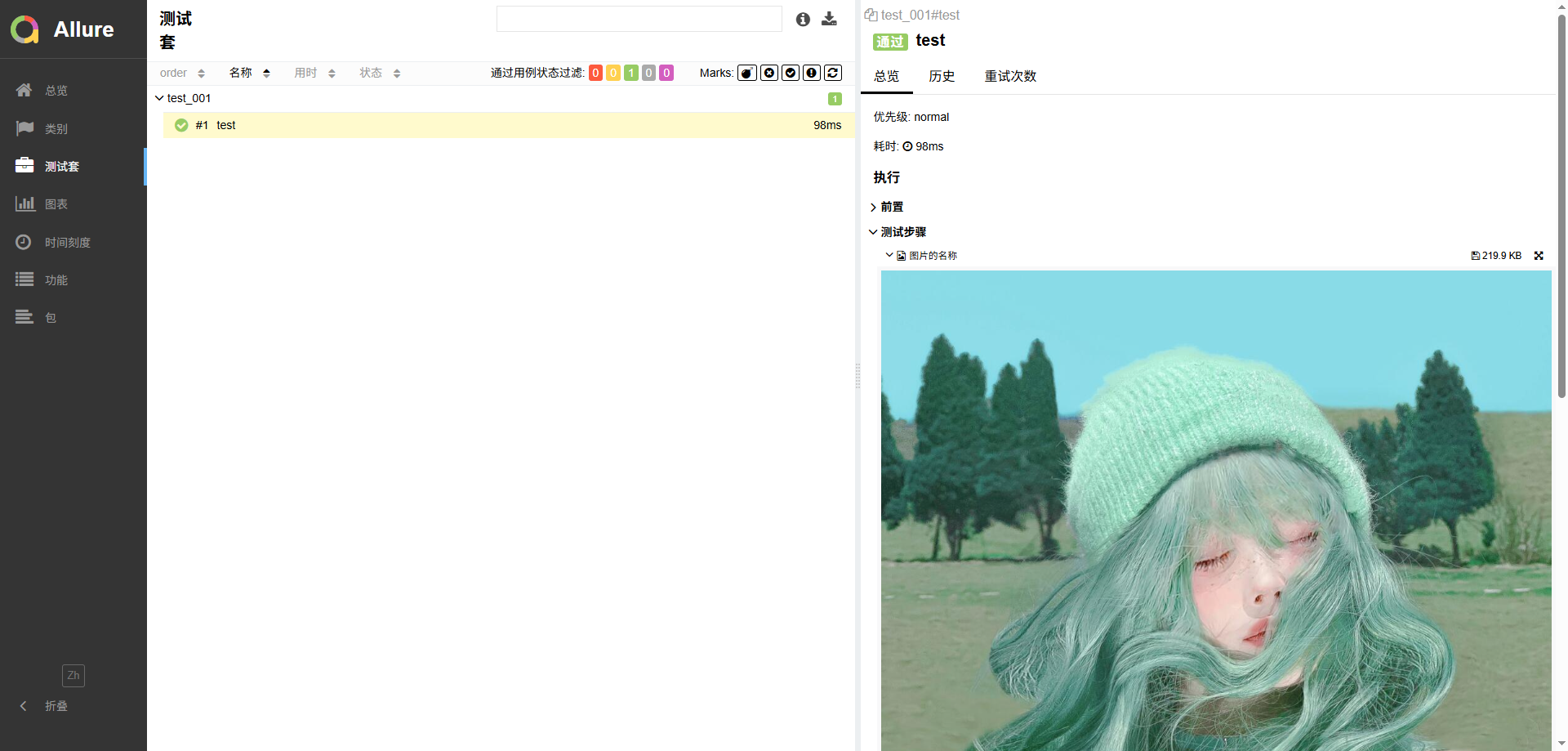Viewport: 1568px width, 751px height.
Task: Toggle the yellow broken status filter
Action: tap(613, 74)
